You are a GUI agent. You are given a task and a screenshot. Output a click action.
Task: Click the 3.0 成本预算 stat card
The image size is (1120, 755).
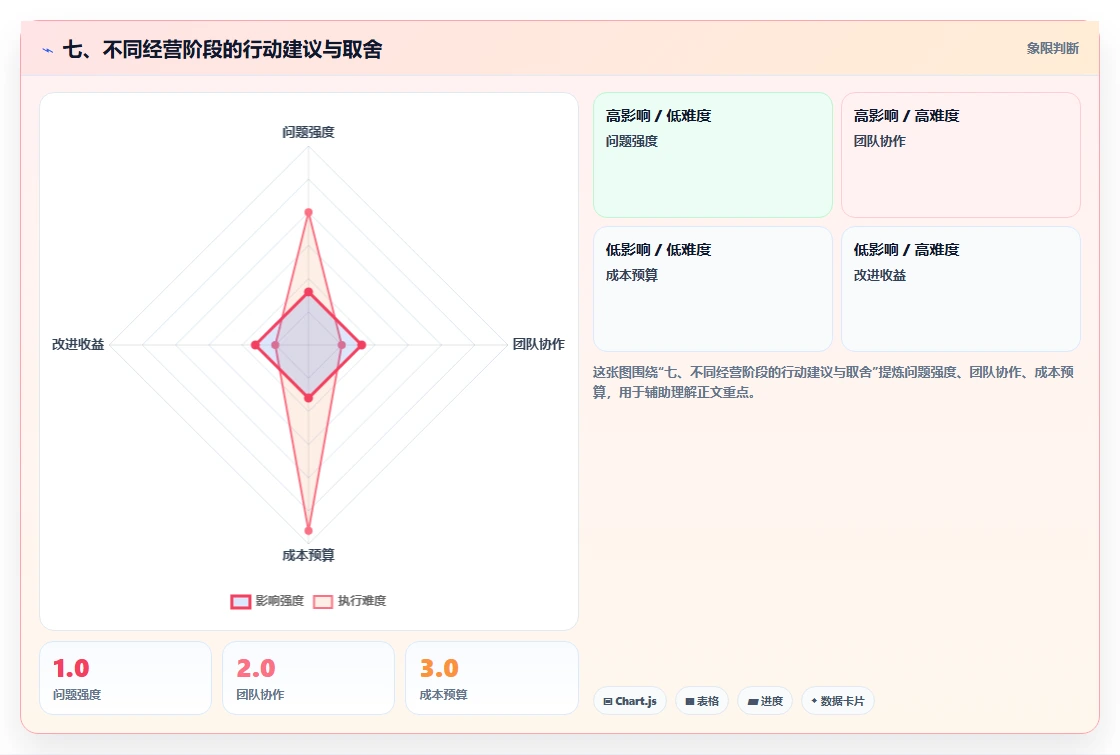pos(491,678)
